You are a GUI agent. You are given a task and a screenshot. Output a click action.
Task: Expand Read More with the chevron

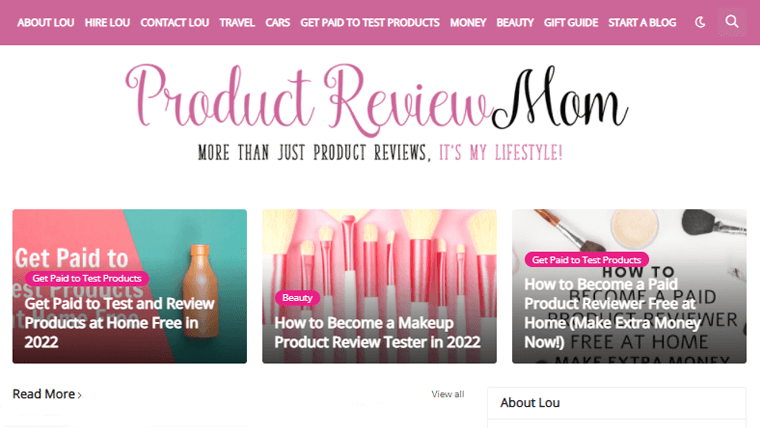point(47,394)
